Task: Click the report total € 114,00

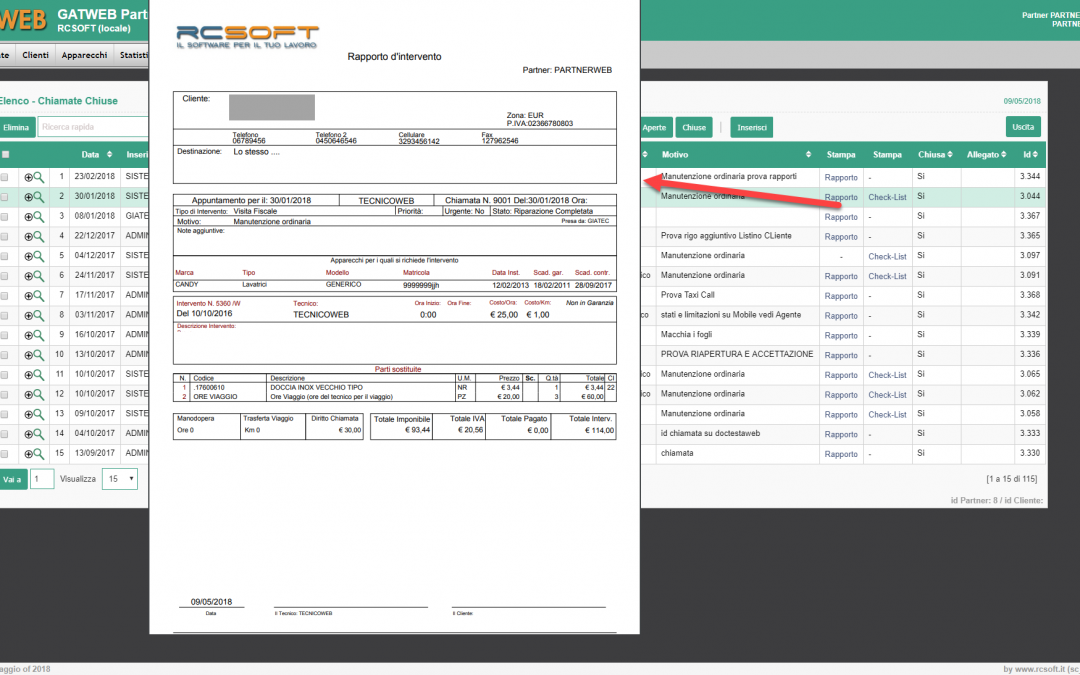Action: 599,430
